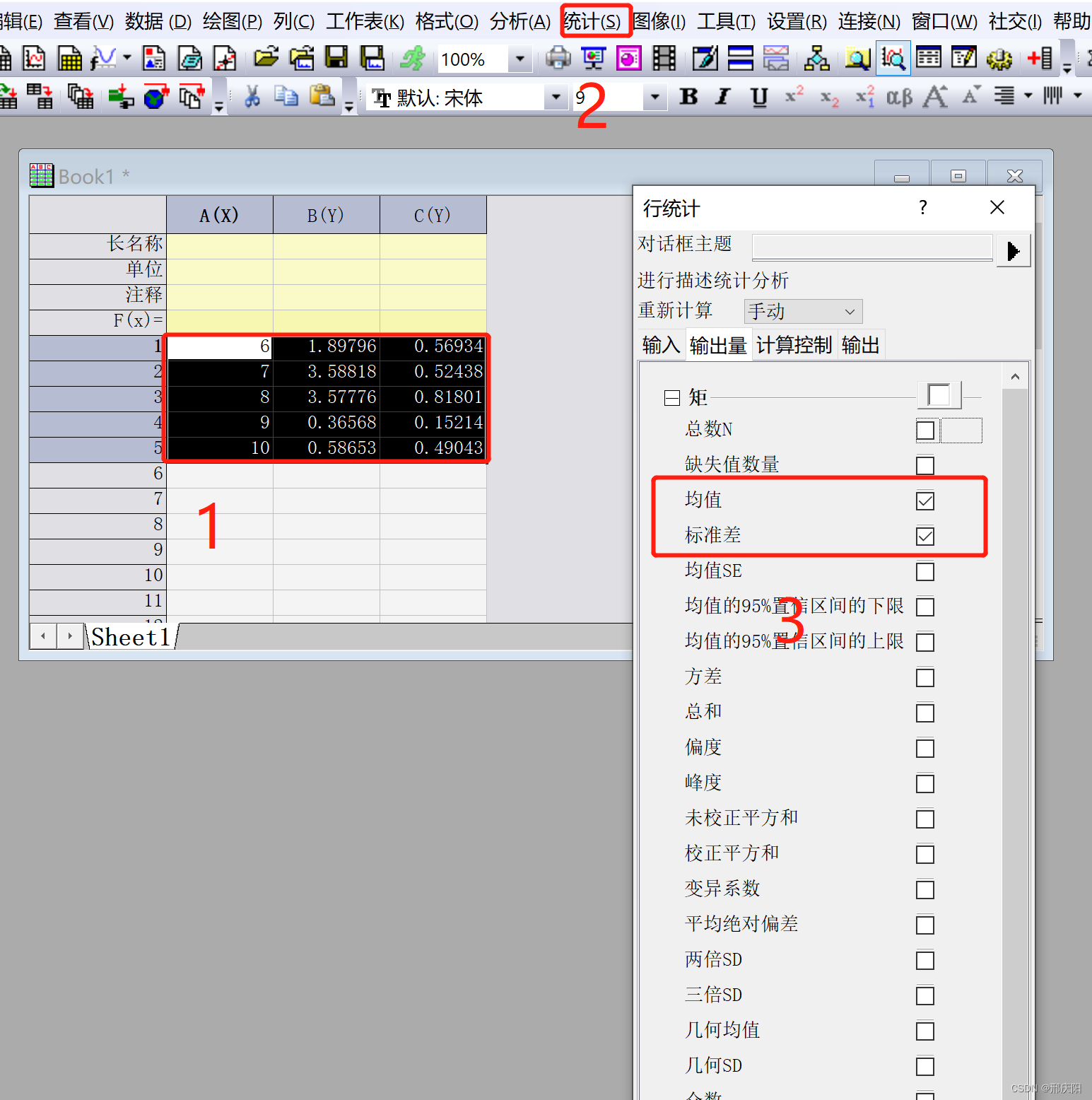Open the New Function Graph icon
This screenshot has width=1092, height=1100.
point(105,59)
